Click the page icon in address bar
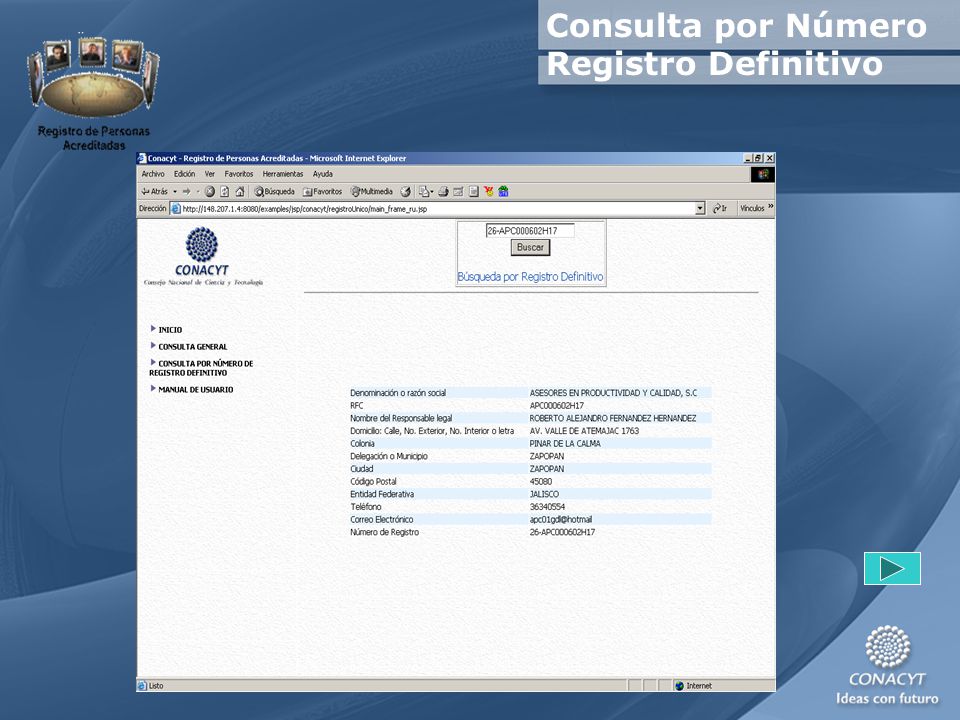This screenshot has height=720, width=960. coord(176,209)
